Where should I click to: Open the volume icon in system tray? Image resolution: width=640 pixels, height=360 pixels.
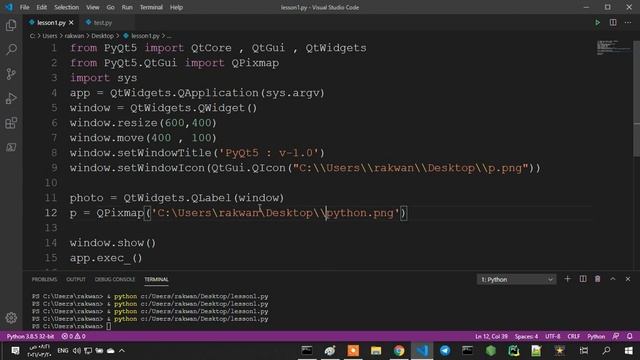76,351
